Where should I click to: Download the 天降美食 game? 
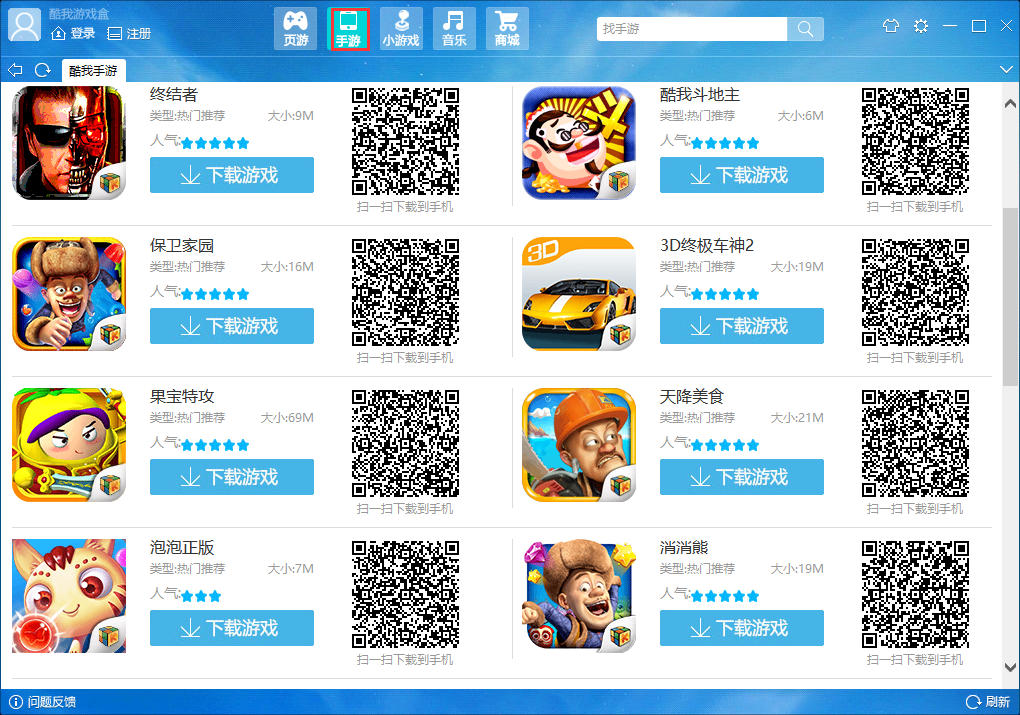point(742,477)
